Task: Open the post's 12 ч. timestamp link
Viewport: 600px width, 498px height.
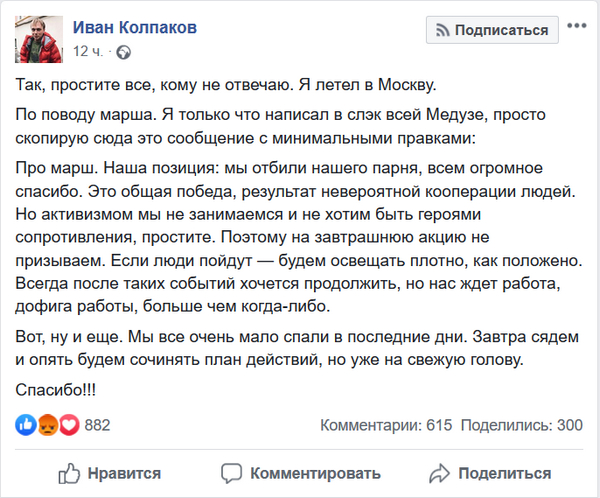Action: [85, 49]
